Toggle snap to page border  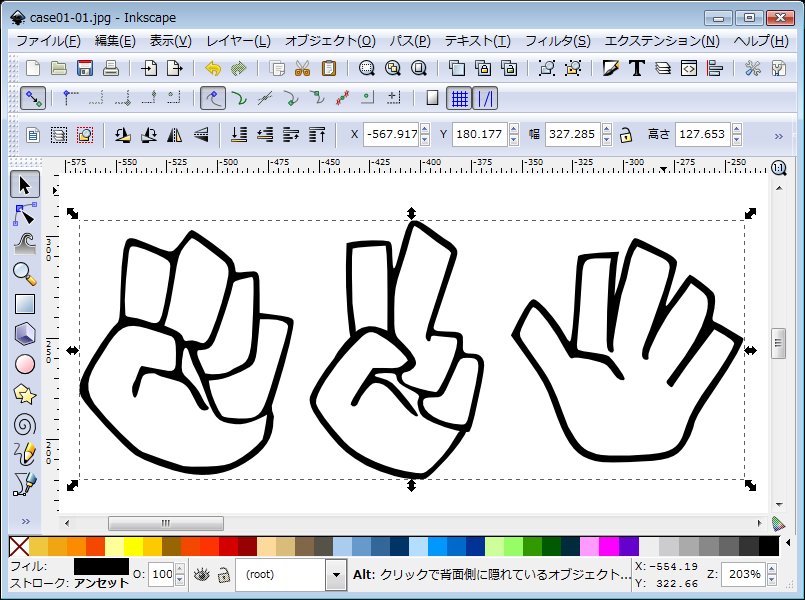pos(432,98)
